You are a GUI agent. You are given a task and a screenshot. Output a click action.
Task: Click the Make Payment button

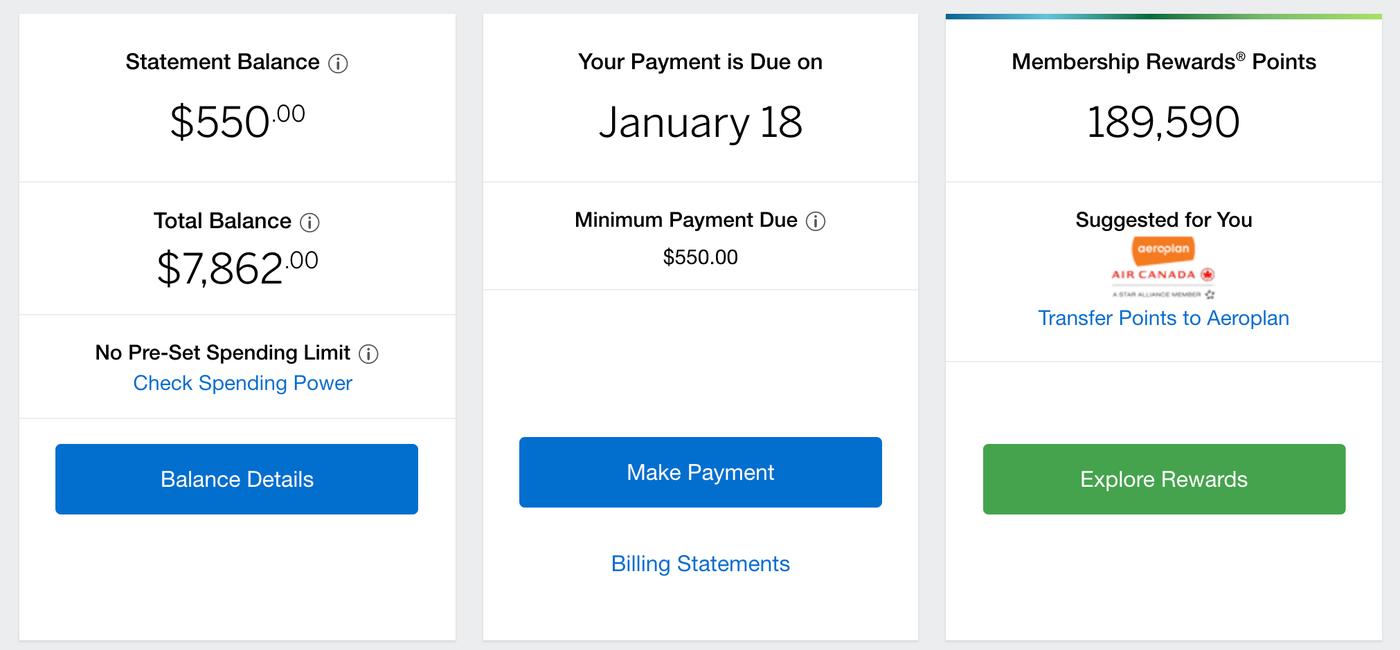[700, 472]
